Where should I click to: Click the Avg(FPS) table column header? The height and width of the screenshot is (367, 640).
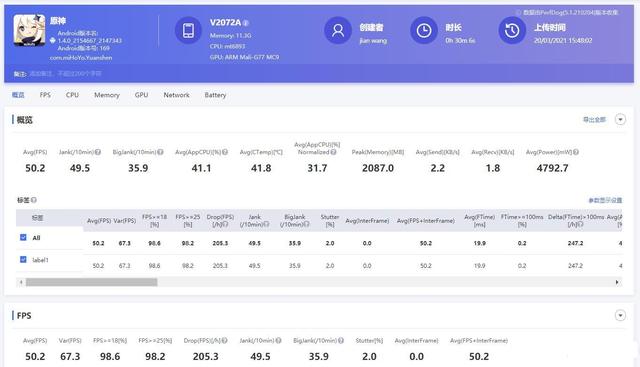[x=99, y=220]
